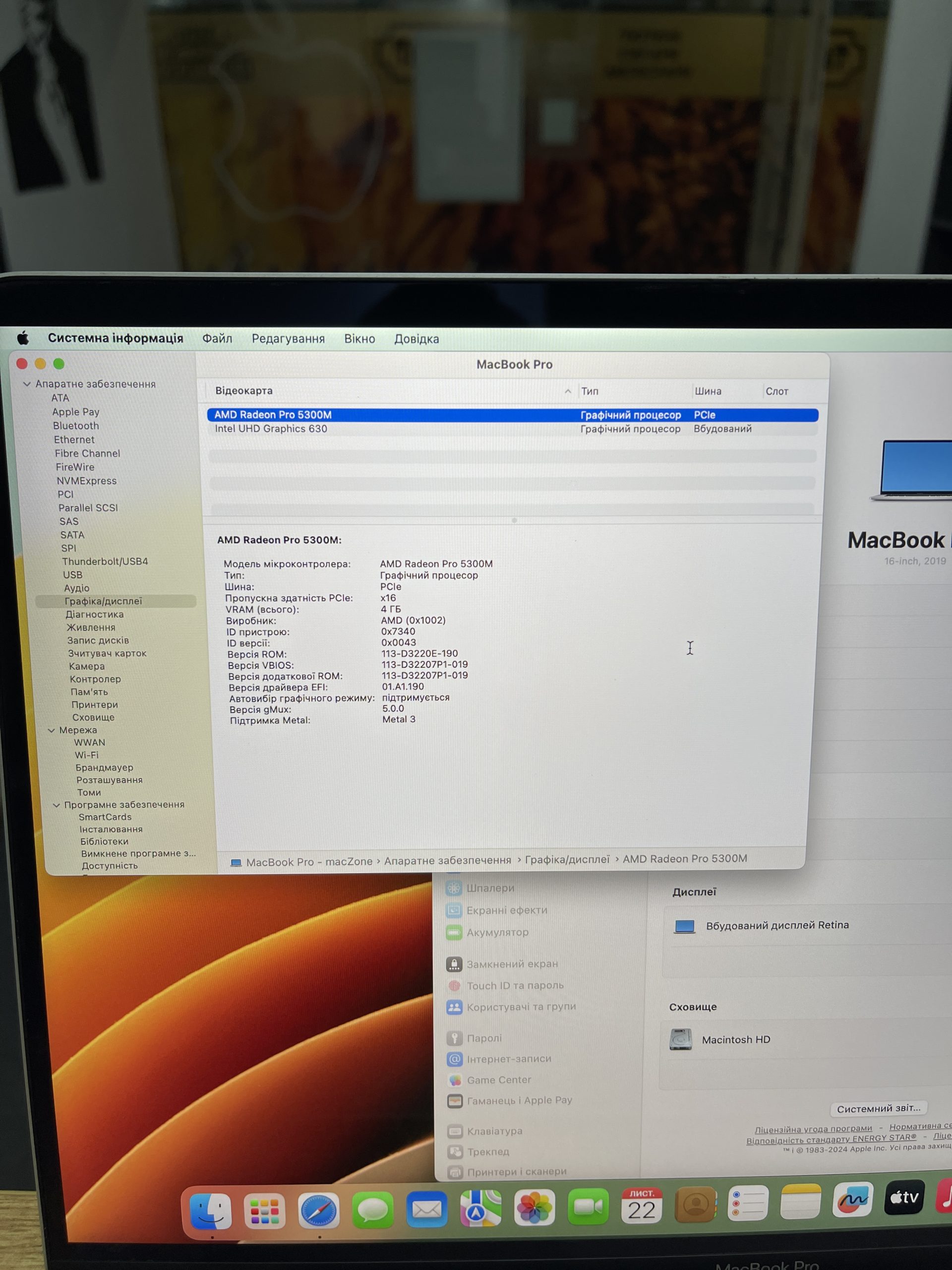The width and height of the screenshot is (952, 1270).
Task: Open Maps app in Dock
Action: click(480, 1208)
